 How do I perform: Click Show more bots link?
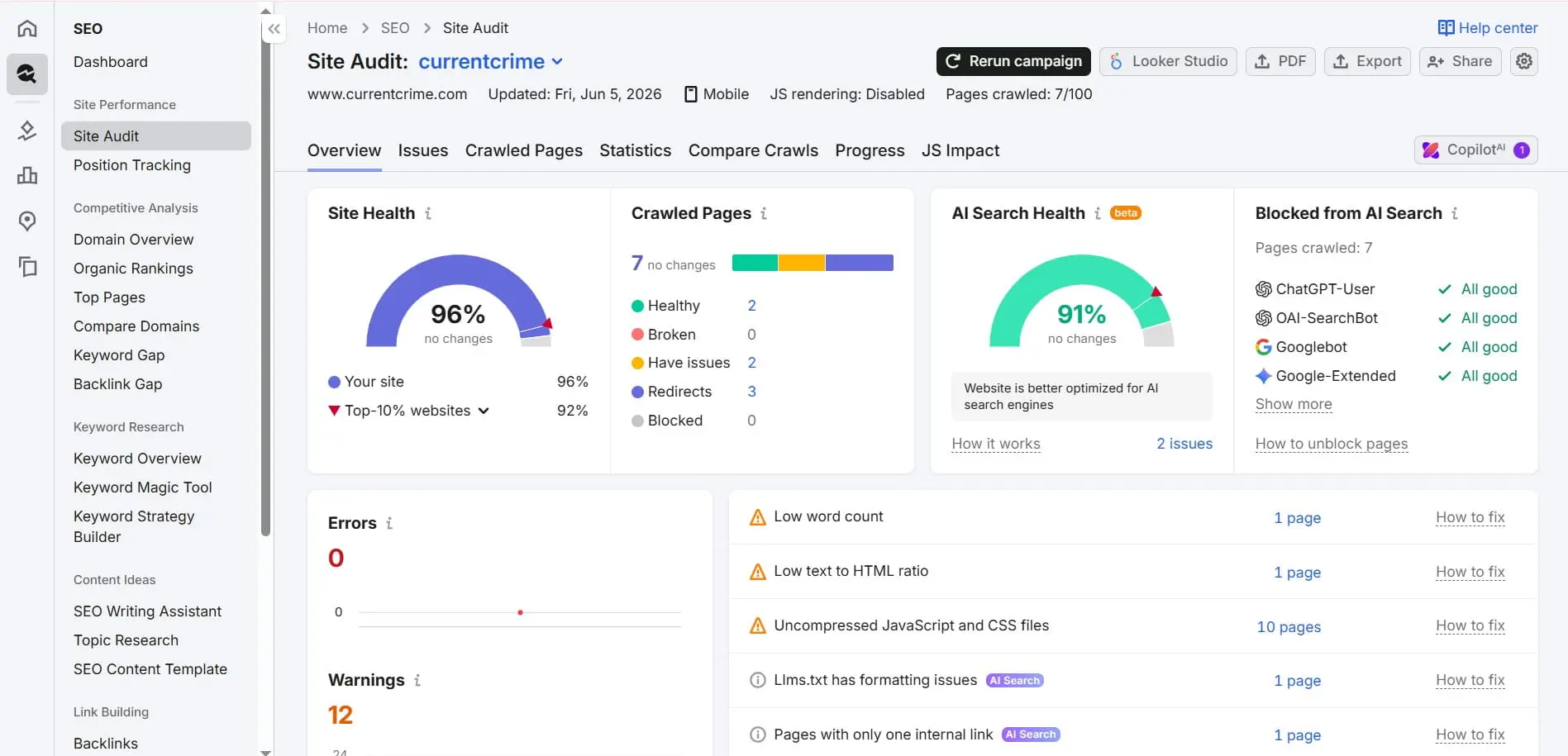(x=1294, y=404)
